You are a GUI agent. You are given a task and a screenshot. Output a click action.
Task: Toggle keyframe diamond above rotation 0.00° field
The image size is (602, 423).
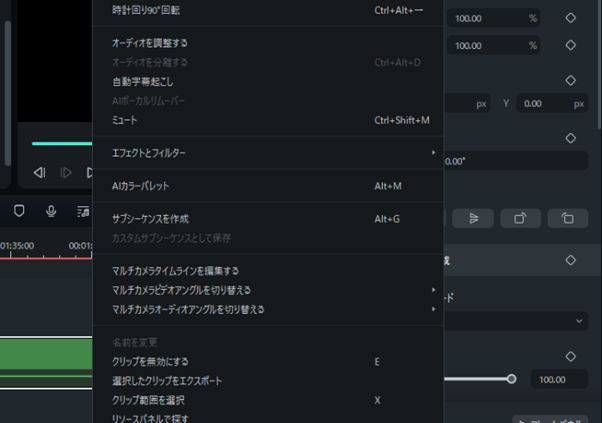[x=571, y=138]
